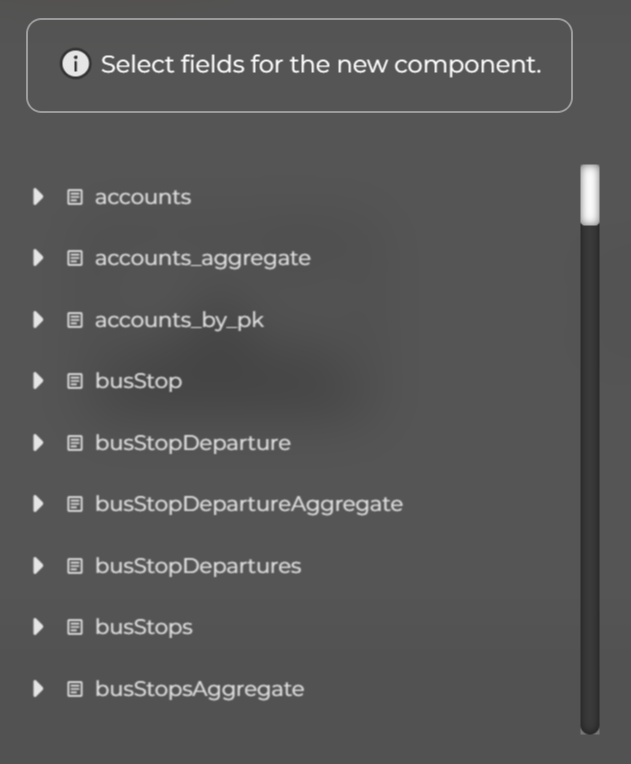The height and width of the screenshot is (764, 631).
Task: Select the busStopDepartureAggregate field label
Action: 248,504
